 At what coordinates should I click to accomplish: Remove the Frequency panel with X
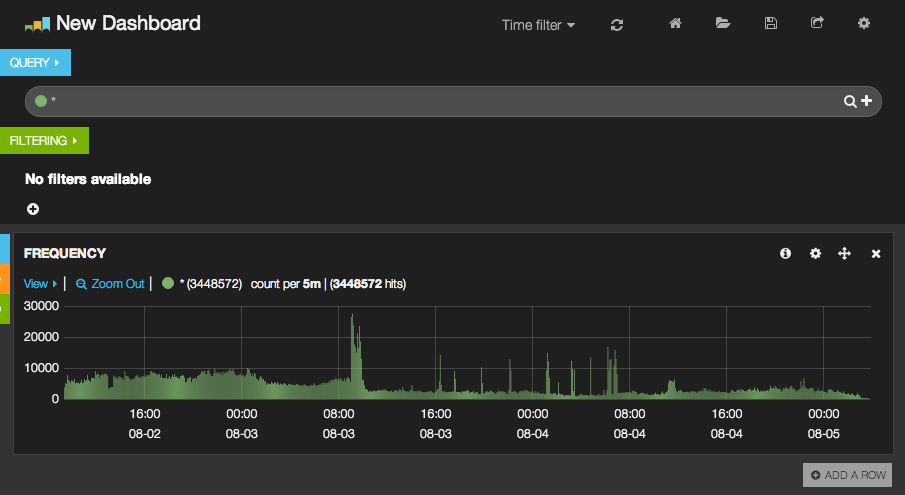pos(876,254)
